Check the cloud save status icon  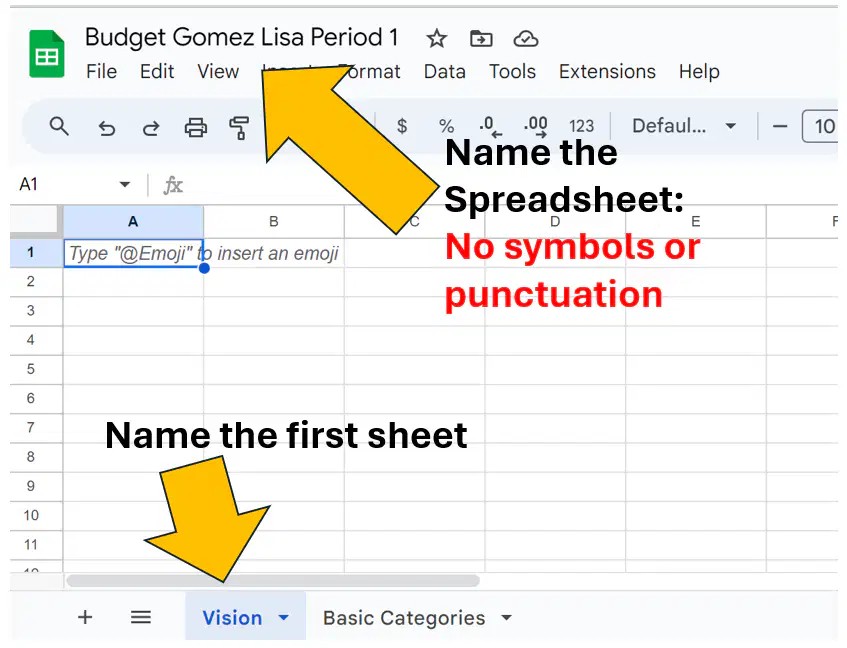coord(526,39)
